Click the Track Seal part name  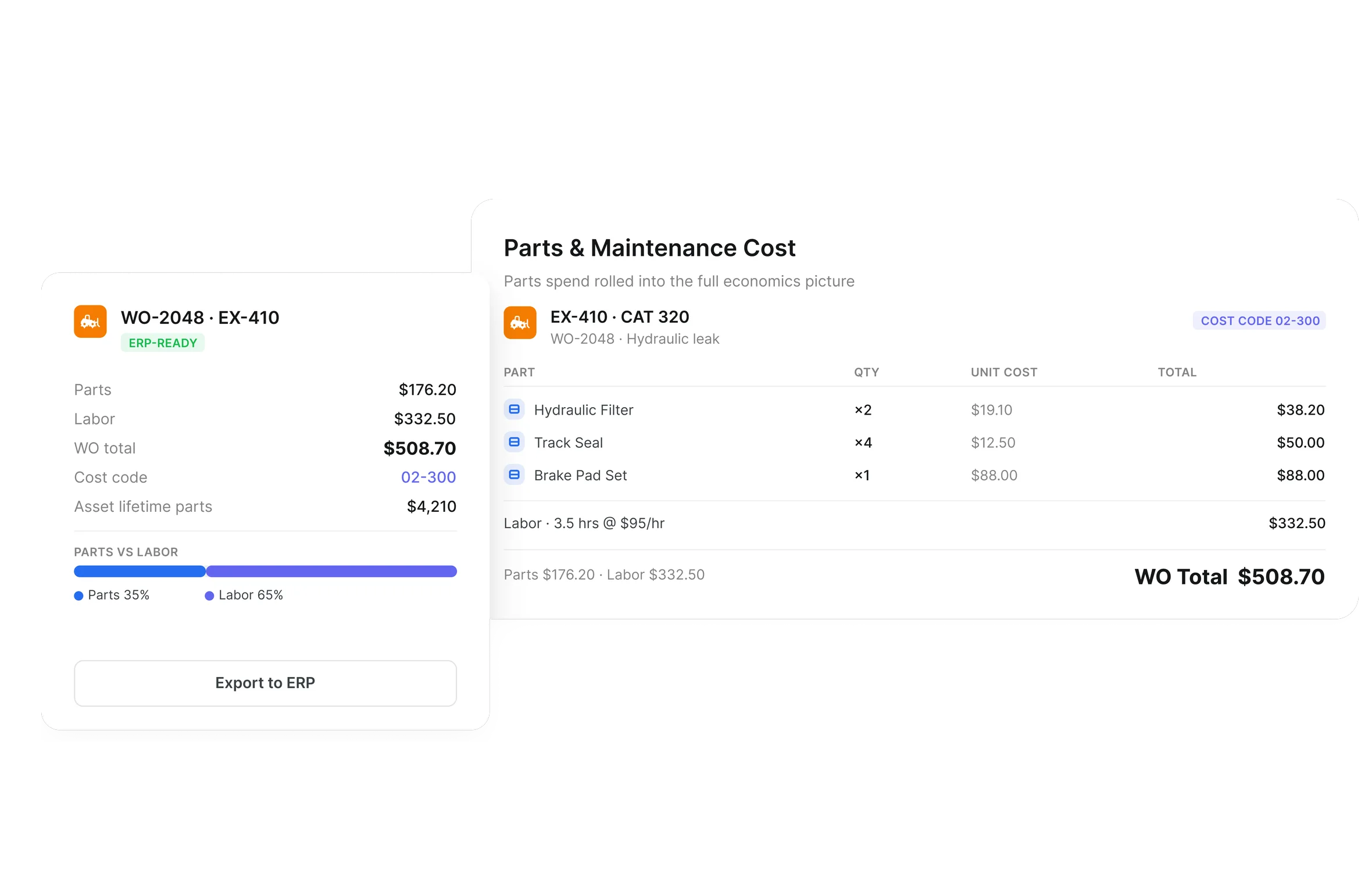[x=569, y=443]
